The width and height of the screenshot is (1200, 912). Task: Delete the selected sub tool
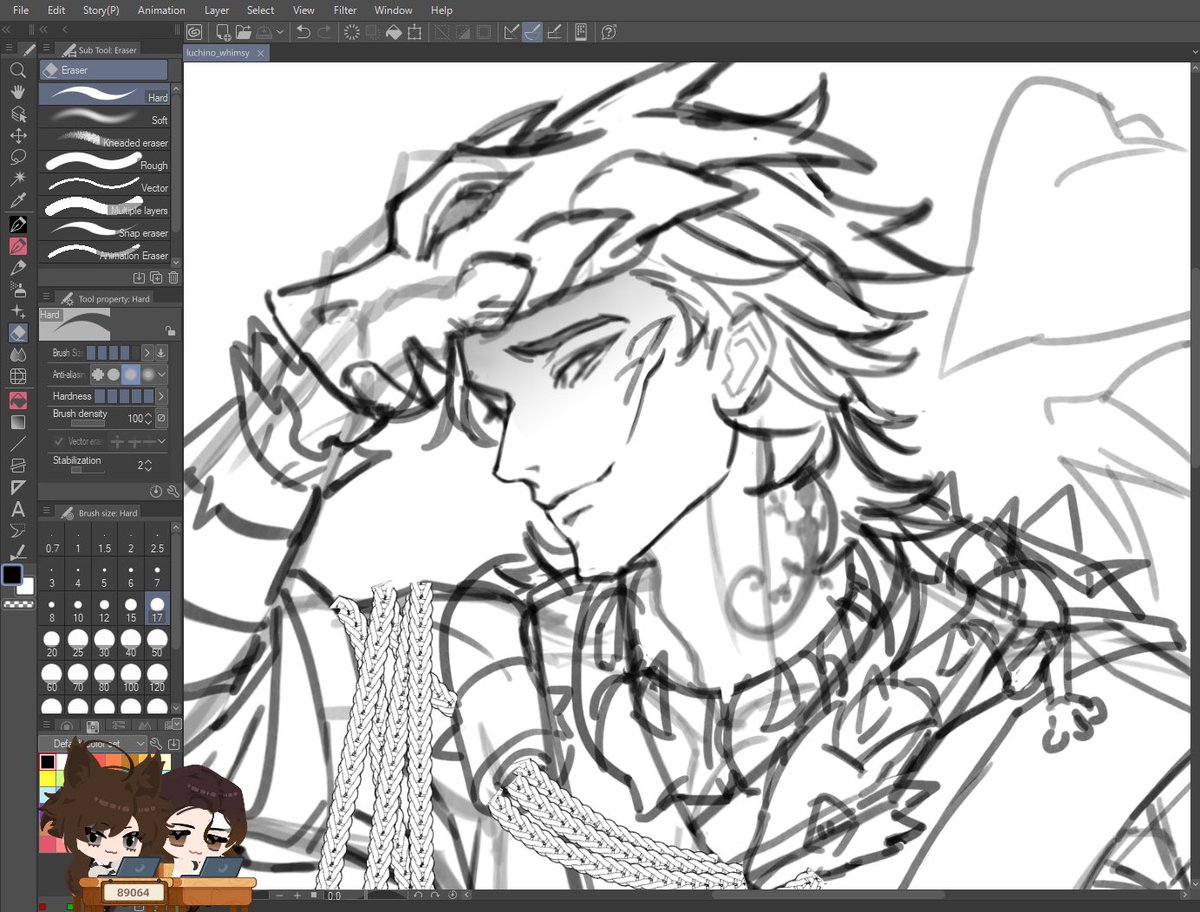[174, 277]
